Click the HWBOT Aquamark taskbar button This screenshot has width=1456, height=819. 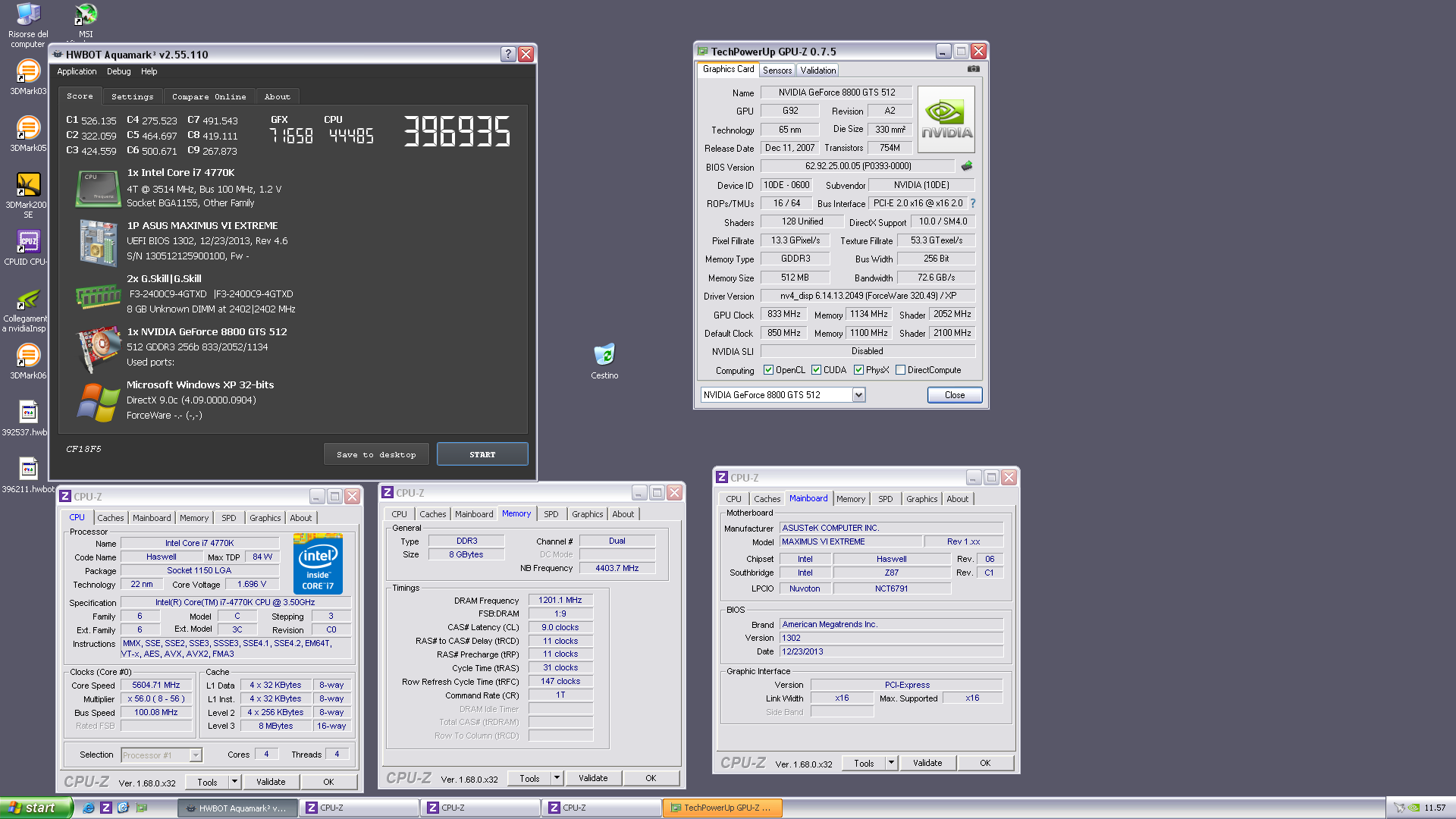click(x=237, y=808)
